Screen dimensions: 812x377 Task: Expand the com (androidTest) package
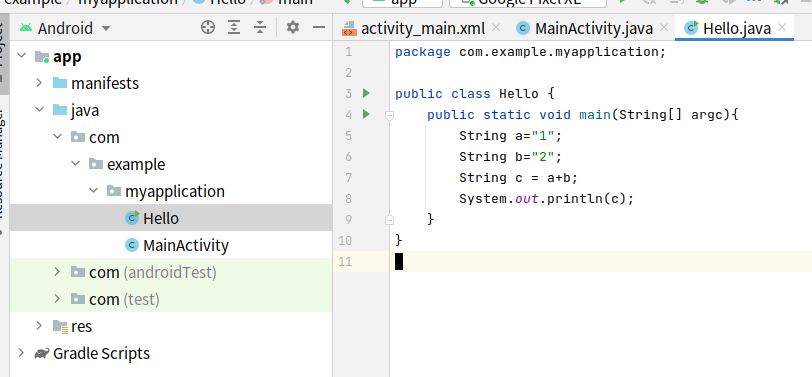coord(57,271)
